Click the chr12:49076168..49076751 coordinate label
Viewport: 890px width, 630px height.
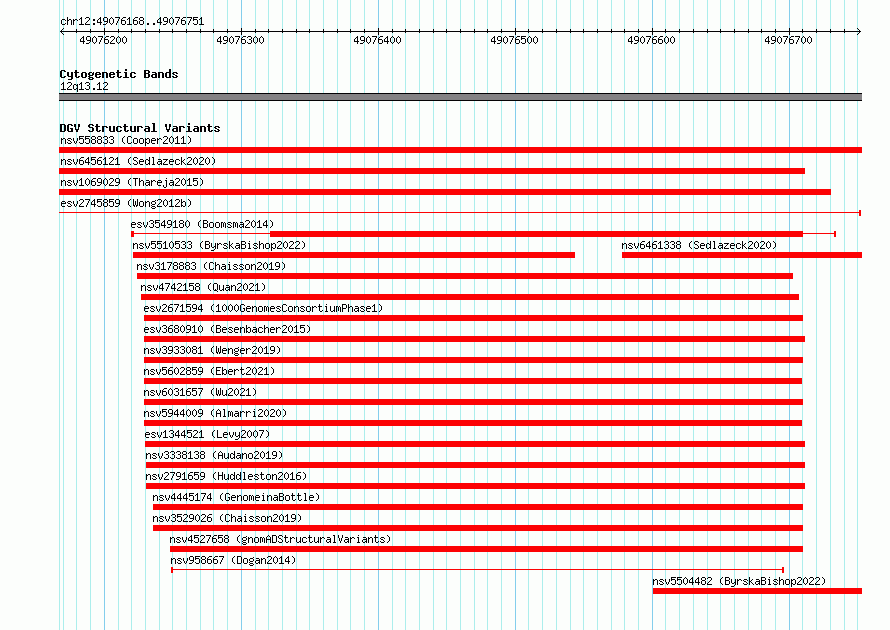(132, 21)
